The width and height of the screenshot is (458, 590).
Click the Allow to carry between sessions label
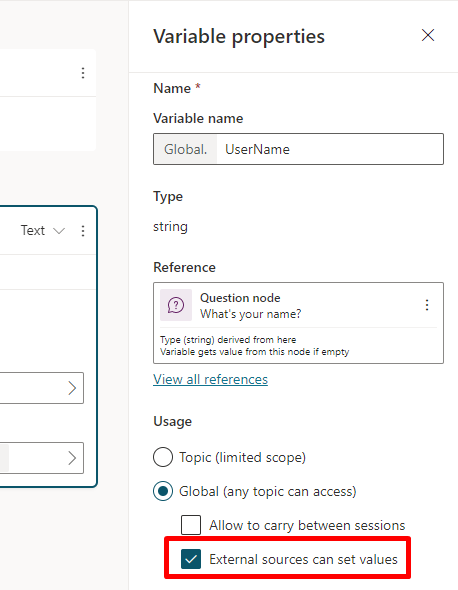point(307,525)
